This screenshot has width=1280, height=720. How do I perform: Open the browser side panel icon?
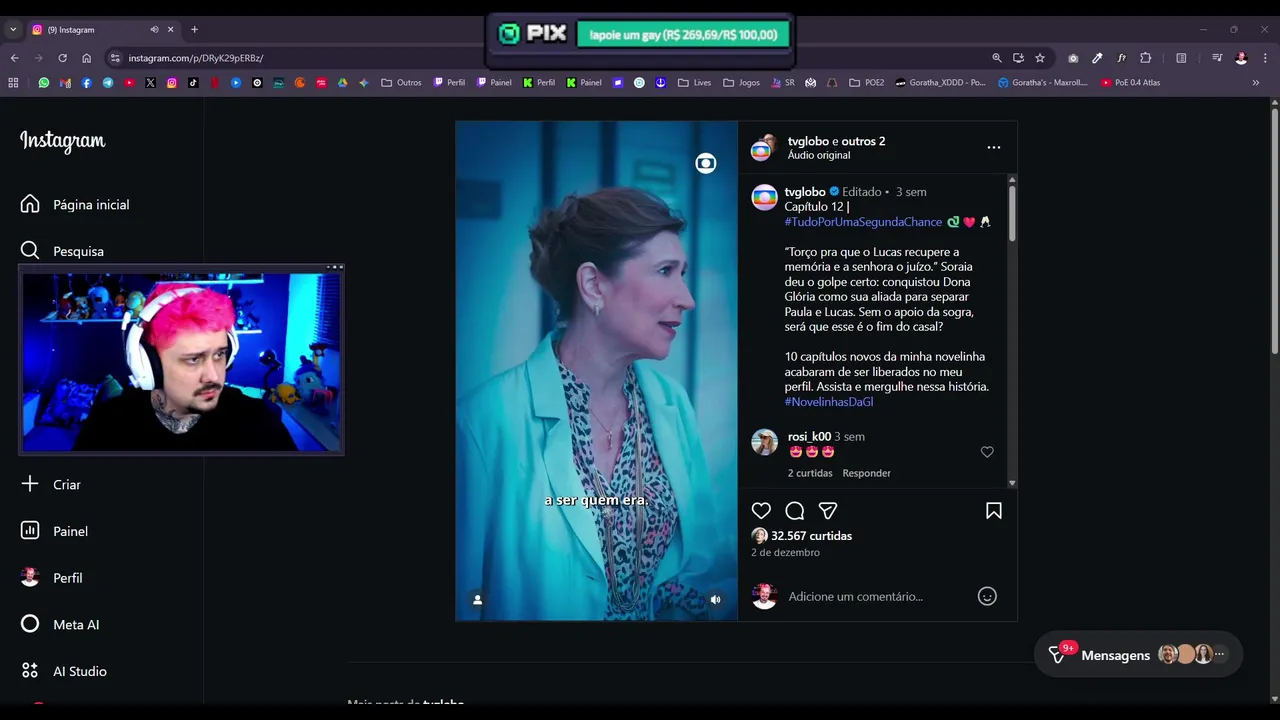(x=1181, y=58)
